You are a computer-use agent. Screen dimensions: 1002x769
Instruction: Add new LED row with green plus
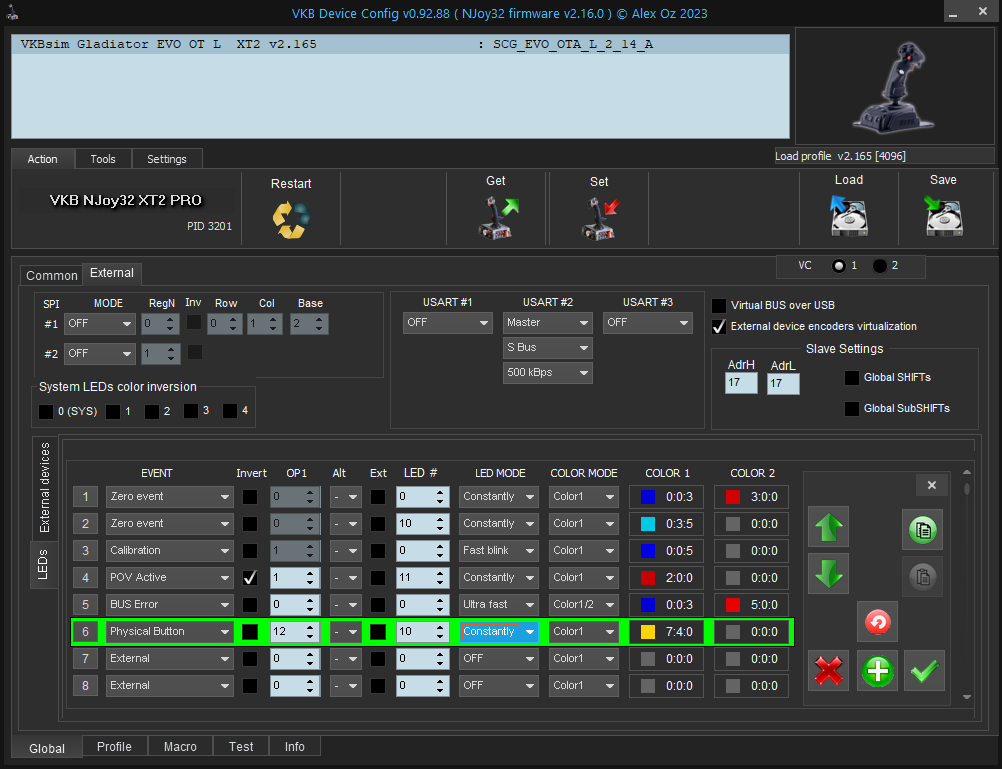[878, 670]
